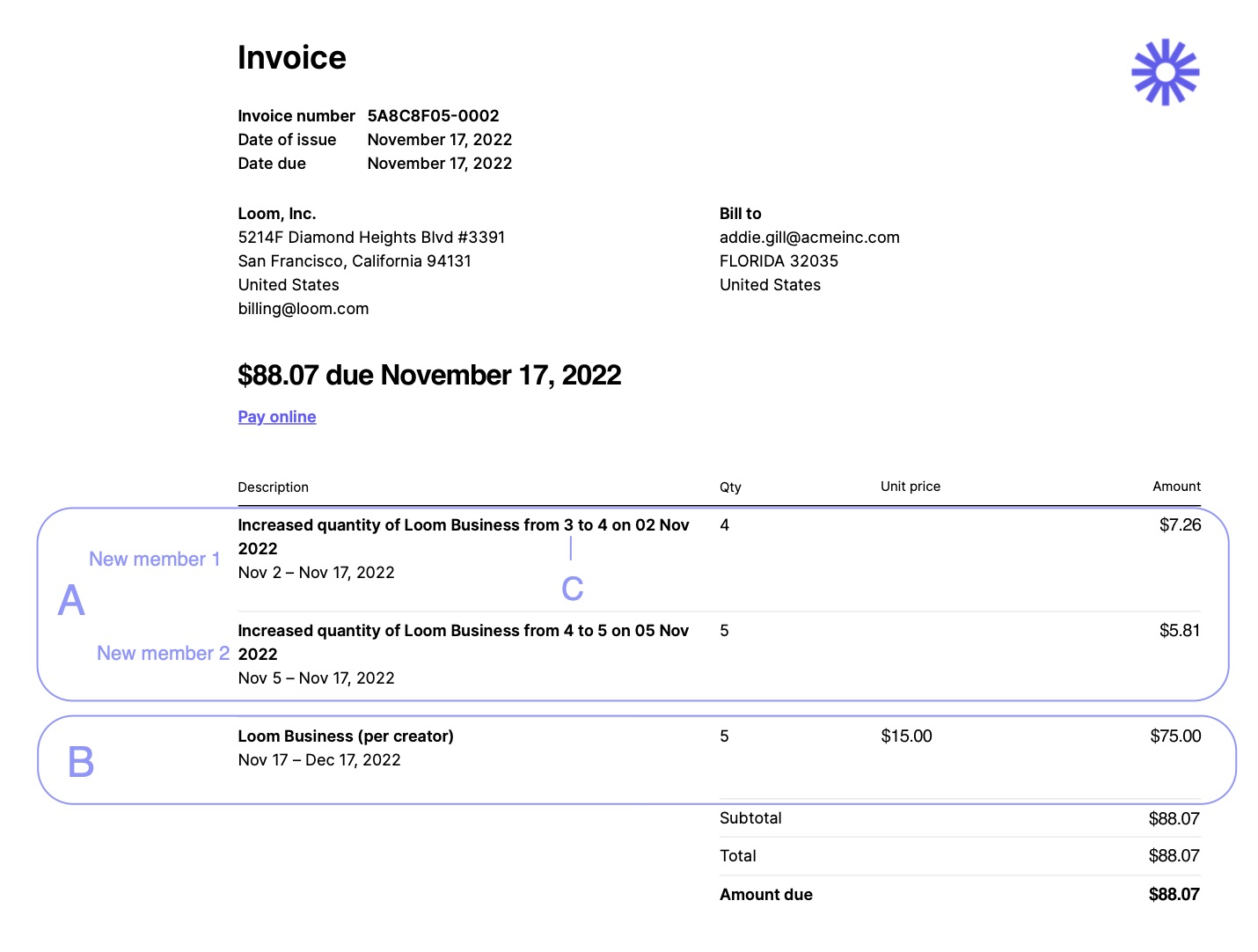Click the Unit price column header
Screen dimensions: 1258x952
tap(910, 487)
